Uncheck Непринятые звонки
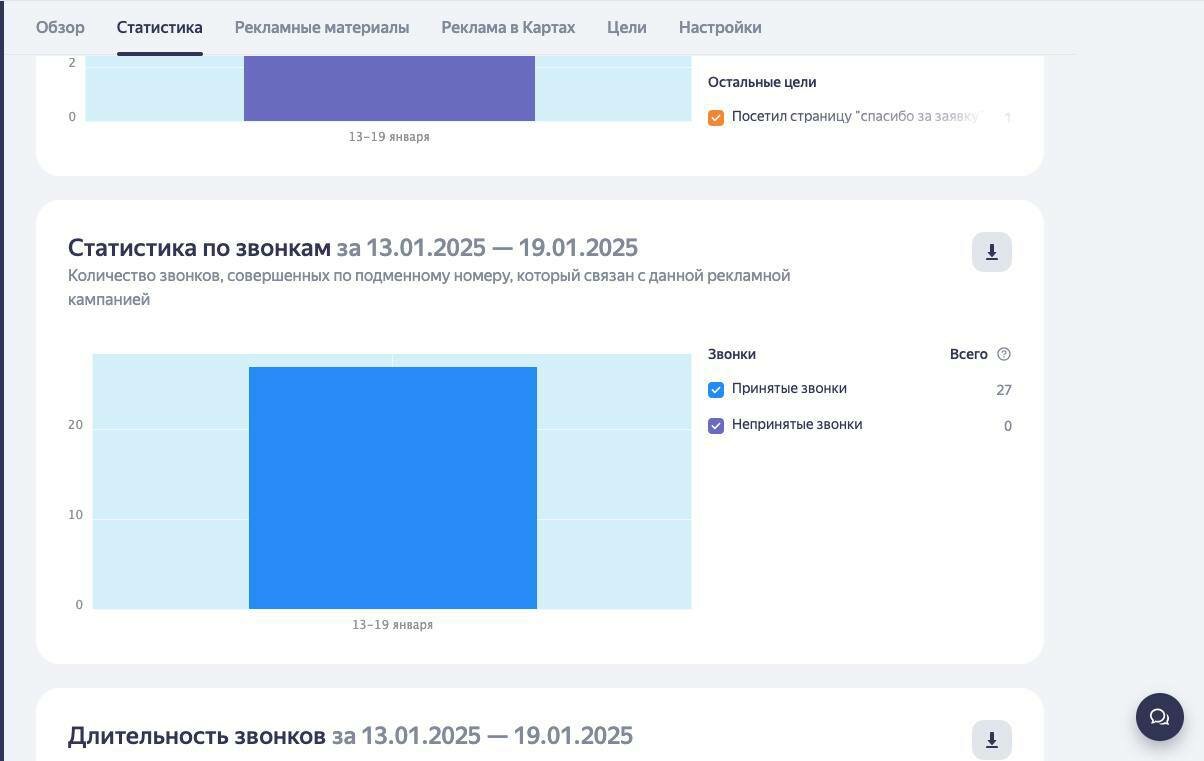 point(716,424)
